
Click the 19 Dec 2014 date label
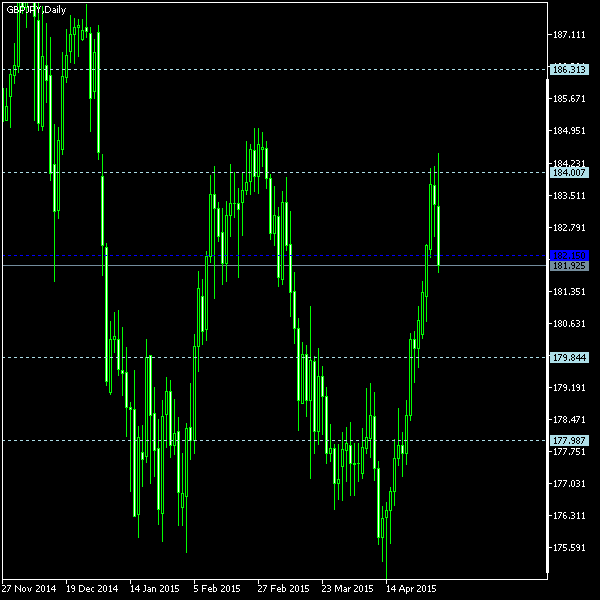pyautogui.click(x=92, y=589)
